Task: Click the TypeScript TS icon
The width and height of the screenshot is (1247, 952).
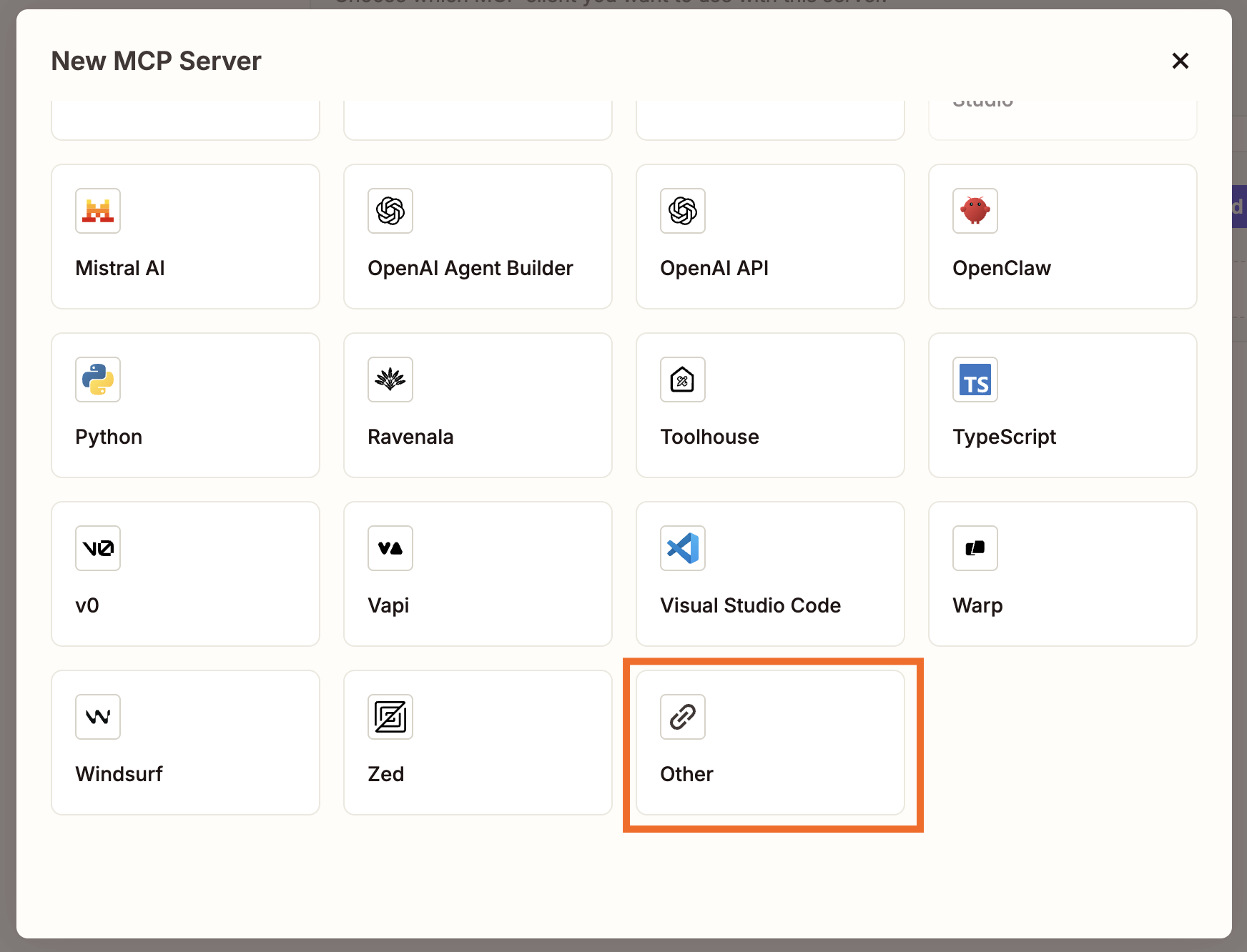Action: tap(975, 380)
